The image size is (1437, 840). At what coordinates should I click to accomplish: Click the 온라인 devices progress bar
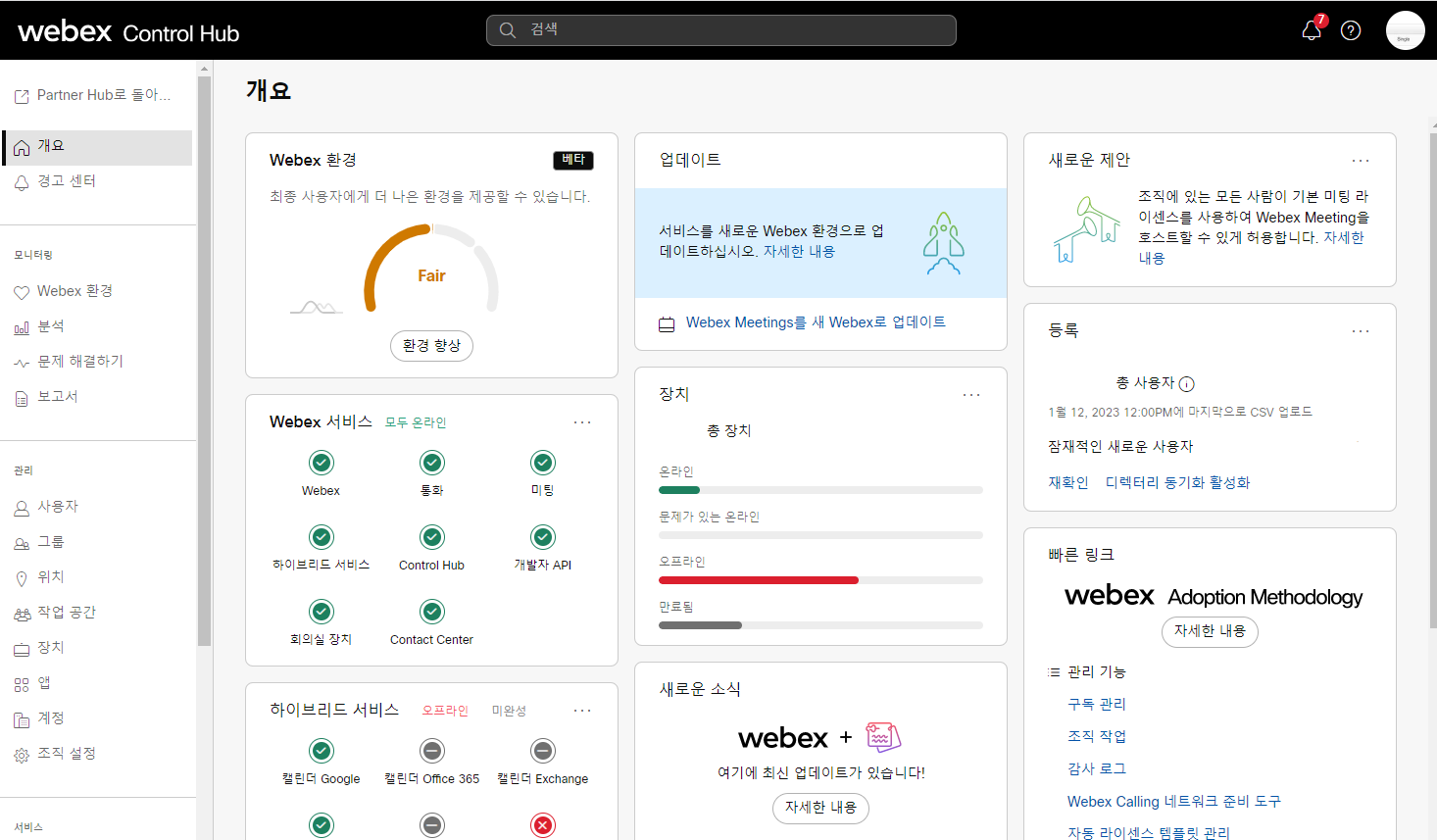click(x=820, y=490)
